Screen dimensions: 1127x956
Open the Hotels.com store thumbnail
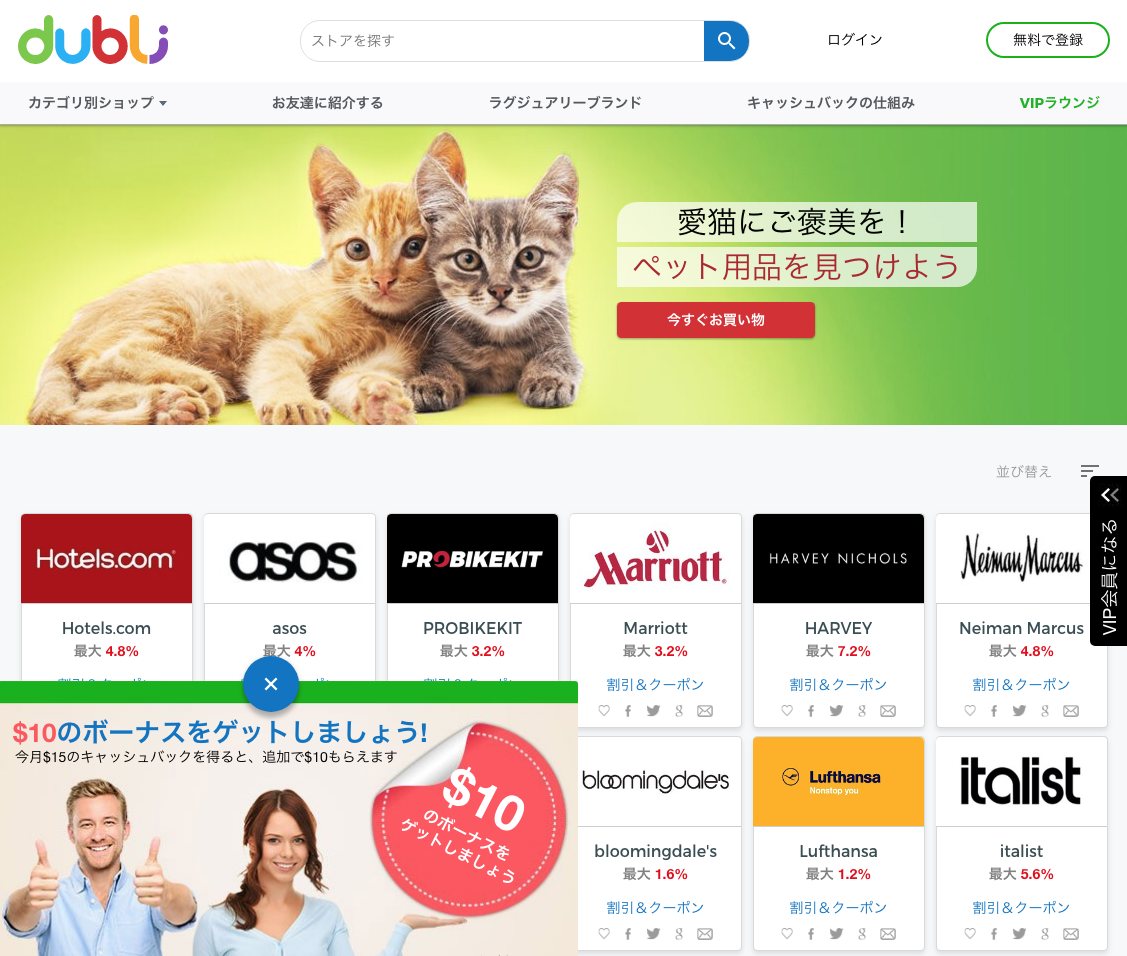(106, 559)
